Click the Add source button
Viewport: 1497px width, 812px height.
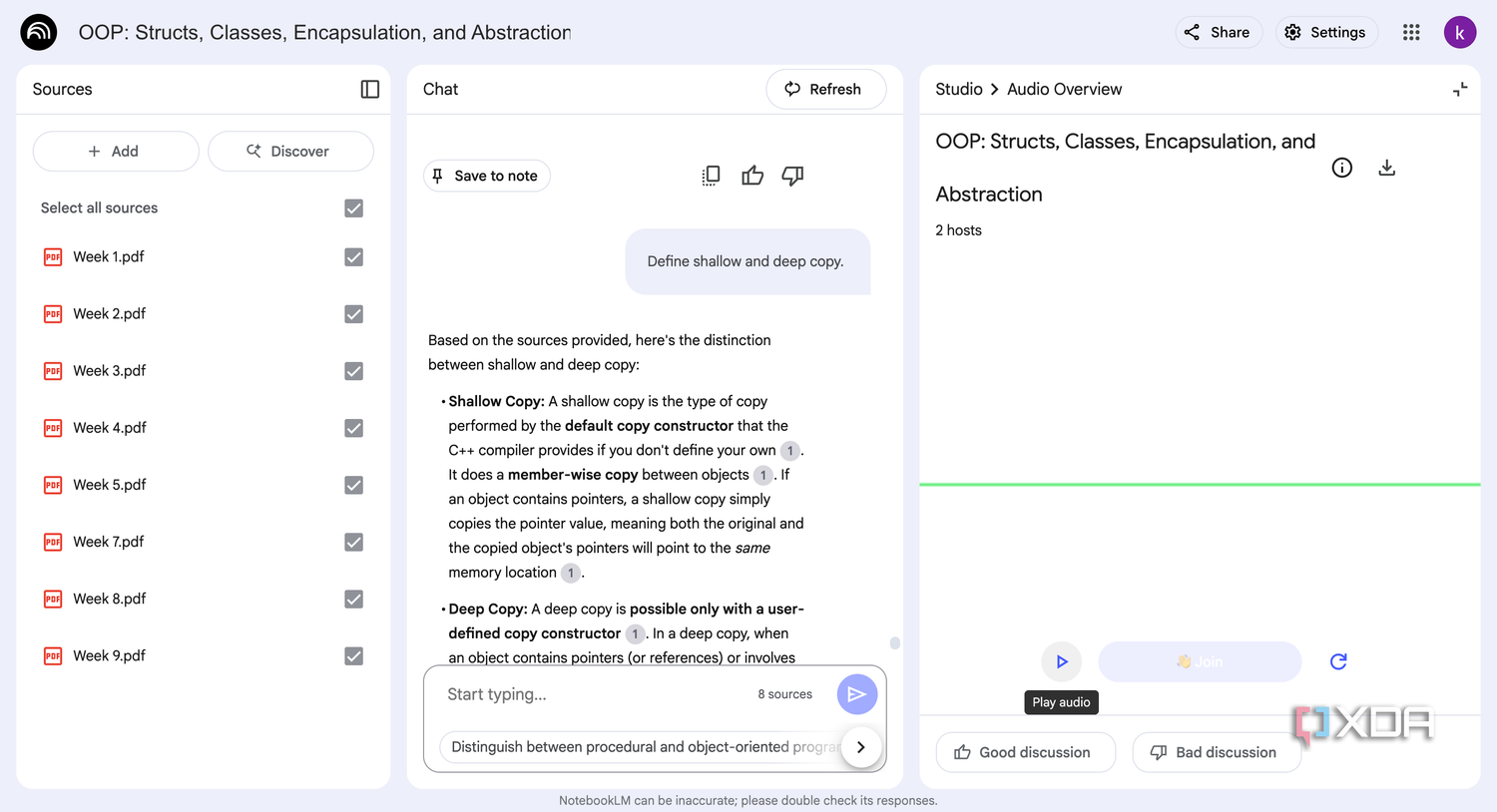click(x=116, y=151)
